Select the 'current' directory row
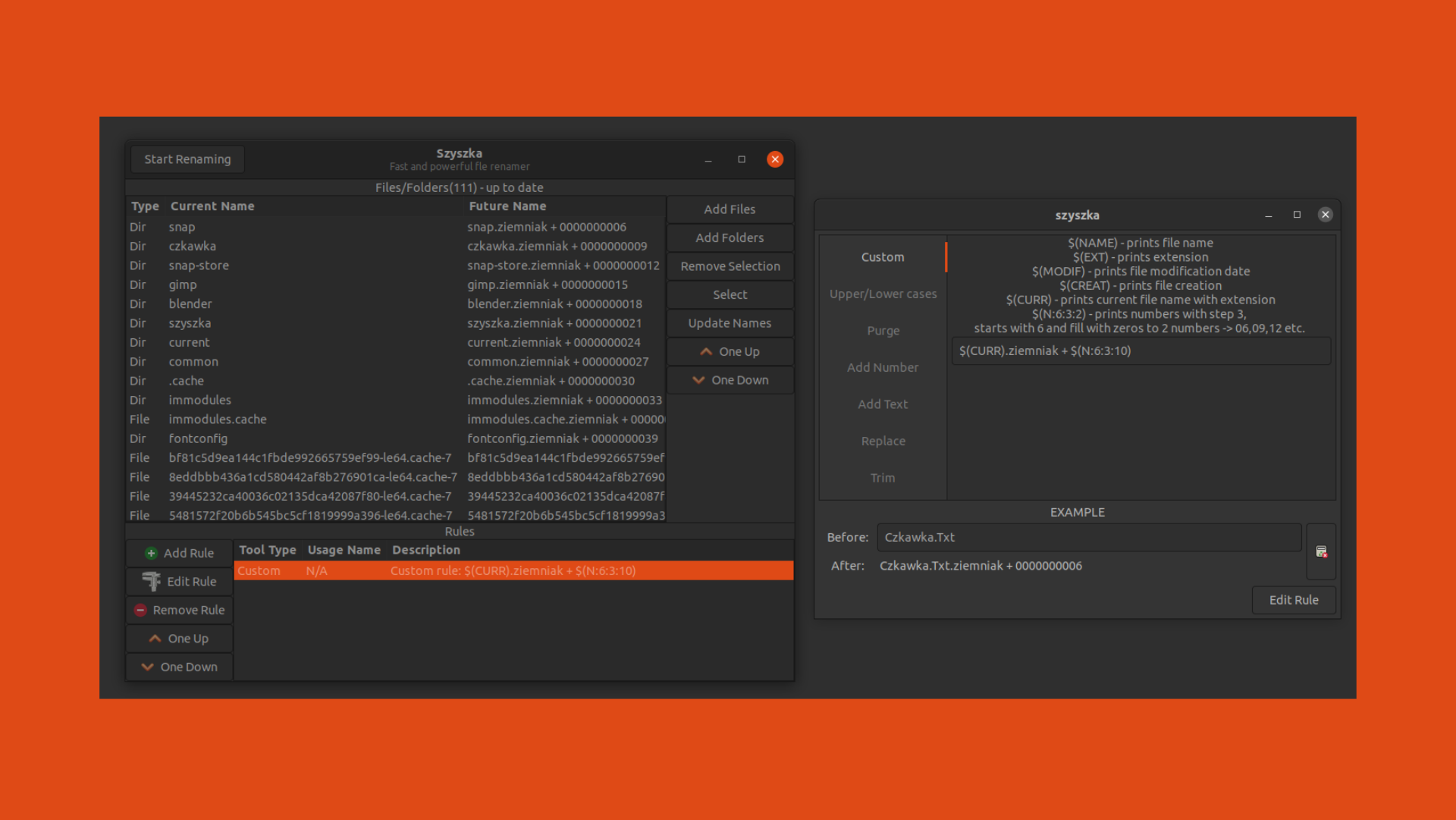 [x=396, y=343]
